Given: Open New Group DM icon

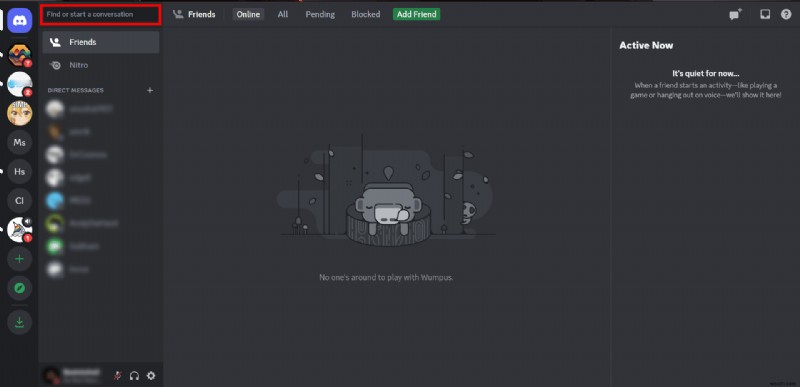Looking at the screenshot, I should (735, 14).
